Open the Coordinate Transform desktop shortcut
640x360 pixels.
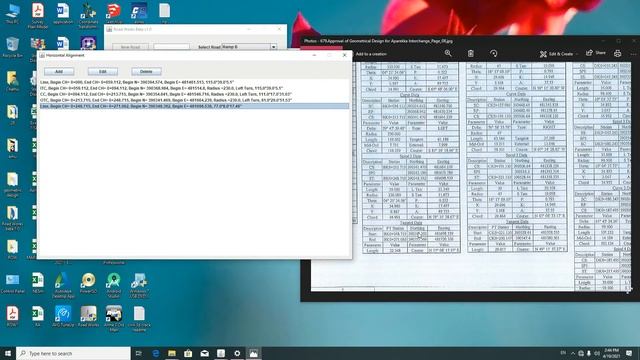click(x=88, y=16)
